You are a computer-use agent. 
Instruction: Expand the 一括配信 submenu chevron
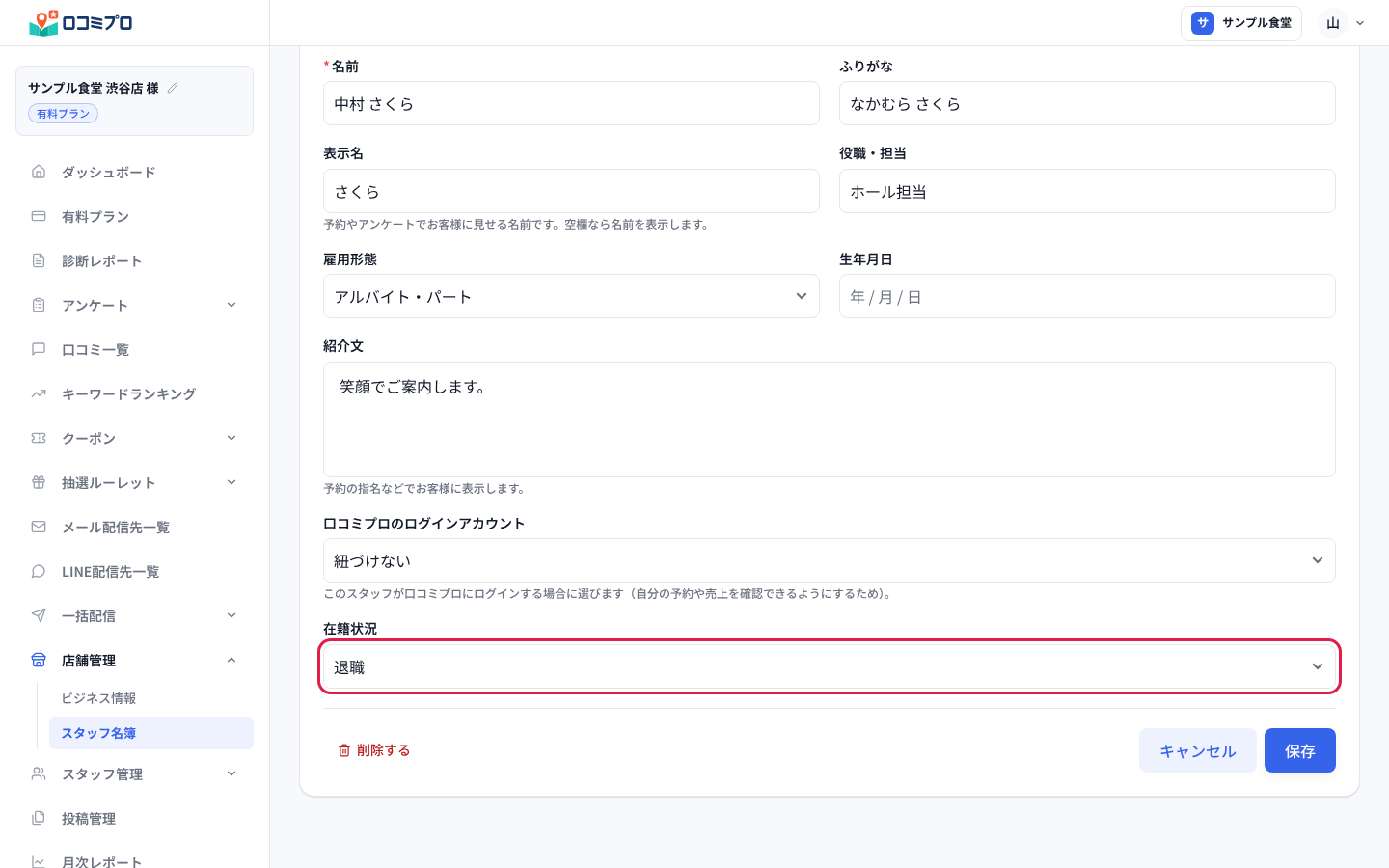231,615
